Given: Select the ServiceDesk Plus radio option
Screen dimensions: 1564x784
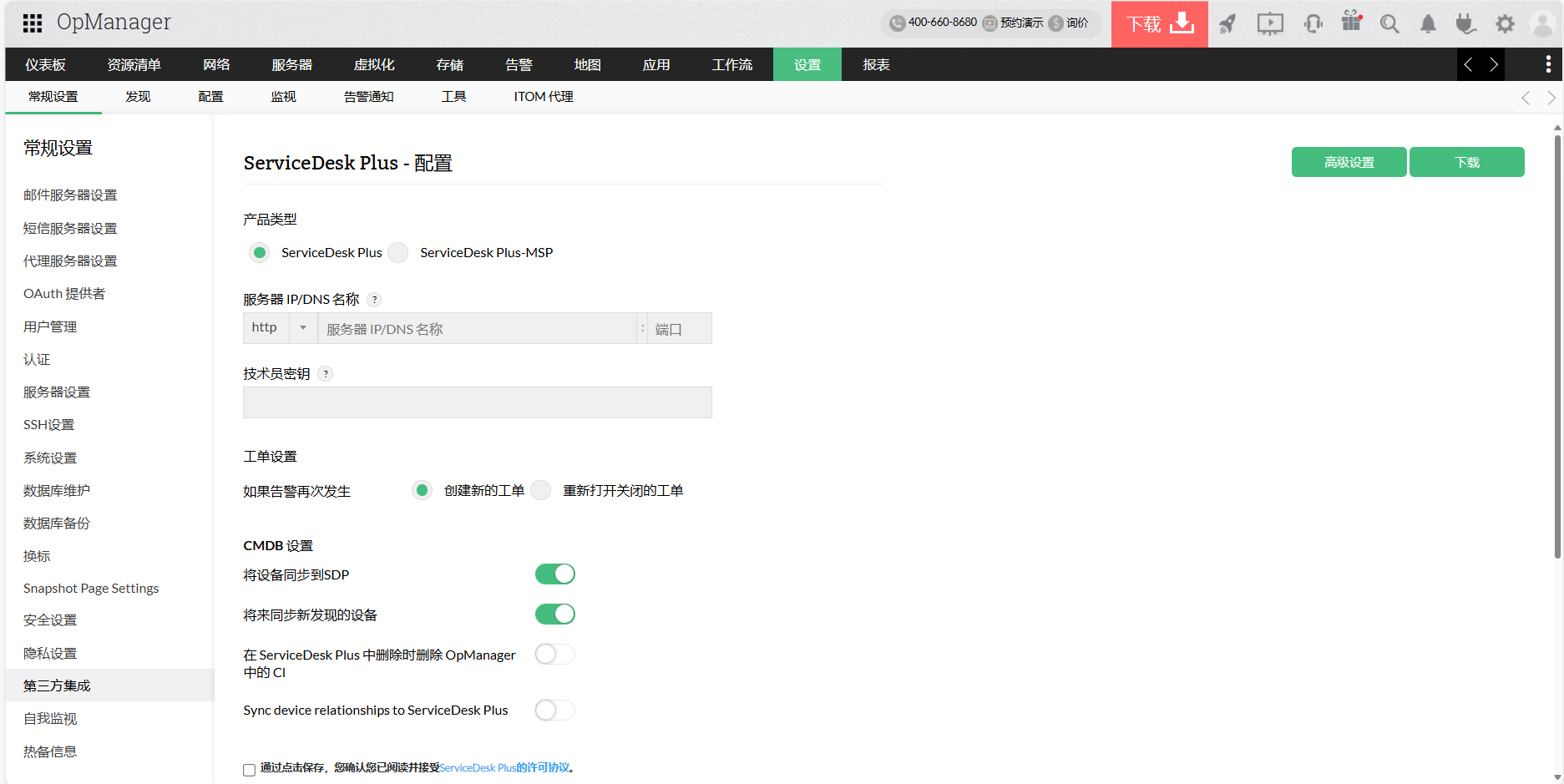Looking at the screenshot, I should pos(260,252).
